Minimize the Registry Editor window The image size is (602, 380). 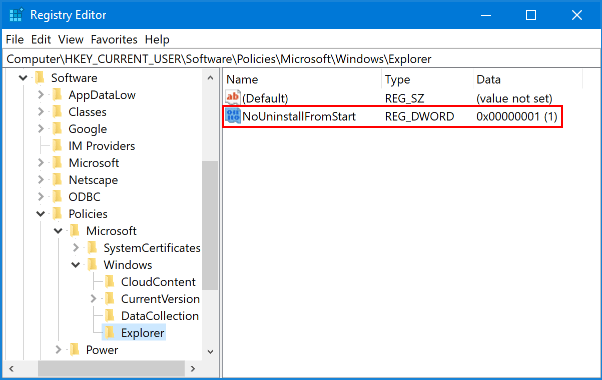[x=486, y=15]
